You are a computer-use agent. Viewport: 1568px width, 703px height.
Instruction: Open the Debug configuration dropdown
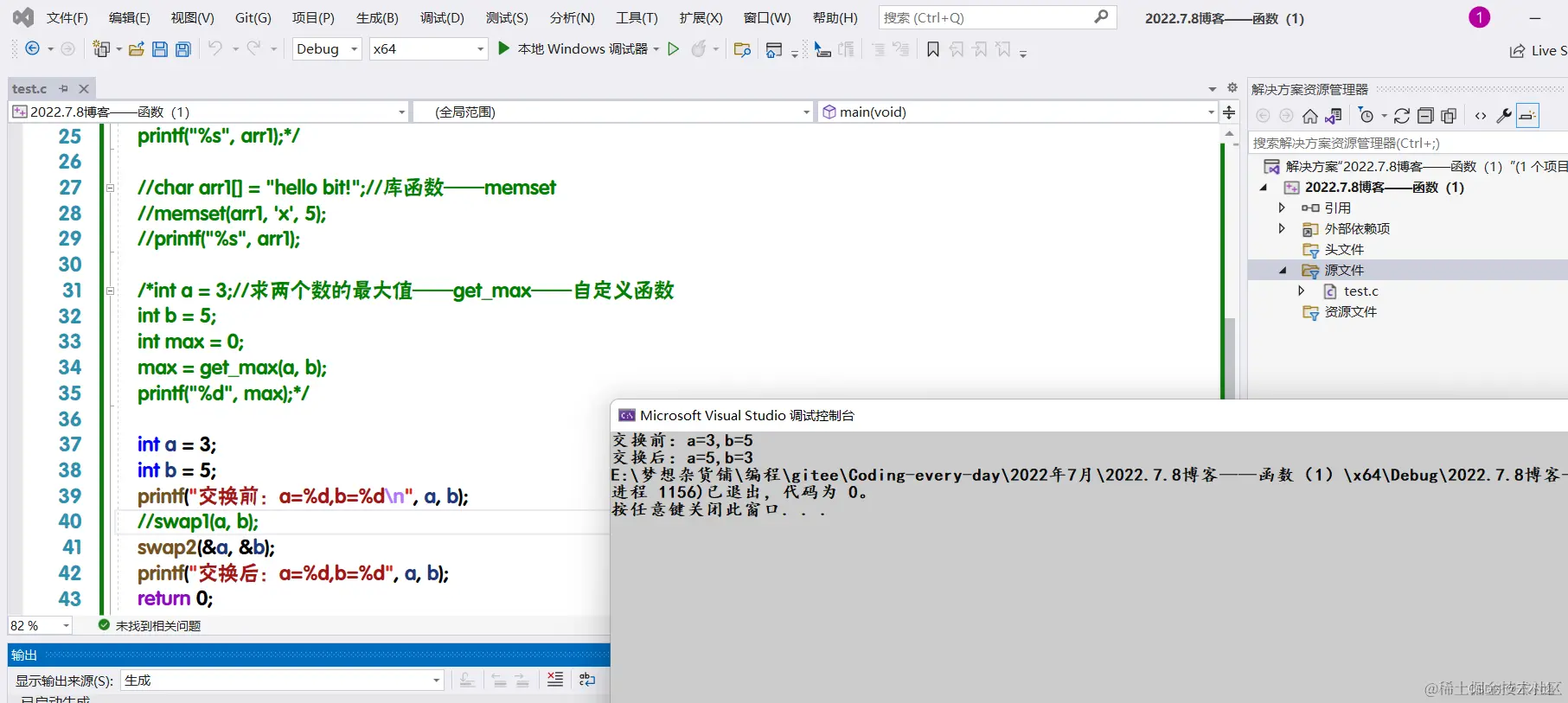pyautogui.click(x=327, y=49)
